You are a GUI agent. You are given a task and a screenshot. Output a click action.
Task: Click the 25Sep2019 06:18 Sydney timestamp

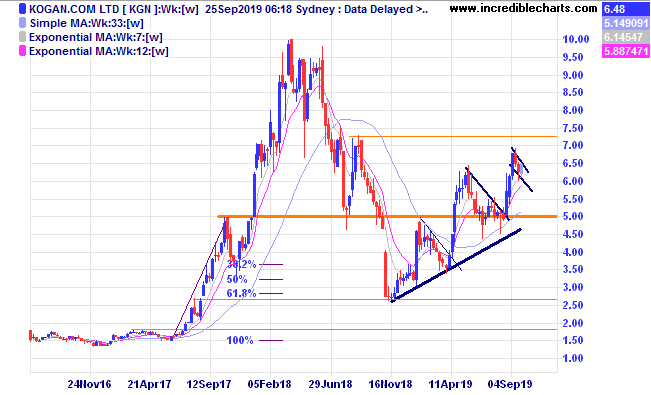[x=269, y=9]
